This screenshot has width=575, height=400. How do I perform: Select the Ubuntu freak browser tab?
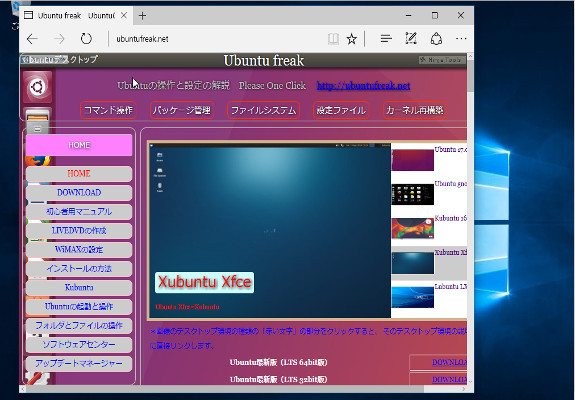[75, 15]
